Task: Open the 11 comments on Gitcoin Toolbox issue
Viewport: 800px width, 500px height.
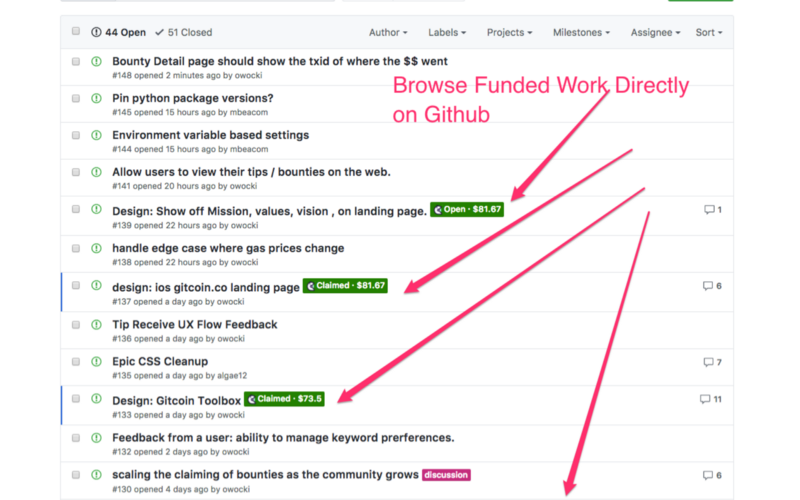Action: [711, 399]
